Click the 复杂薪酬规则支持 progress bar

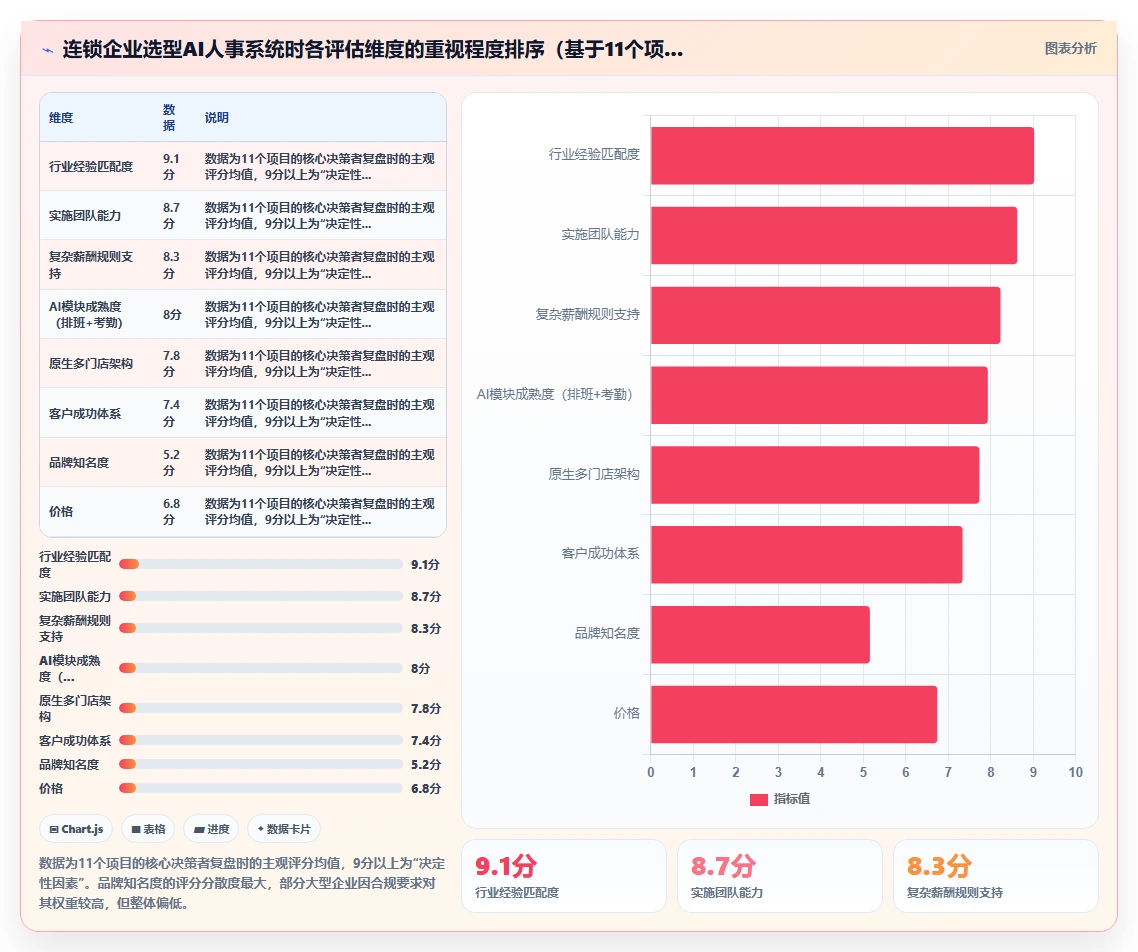tap(261, 628)
